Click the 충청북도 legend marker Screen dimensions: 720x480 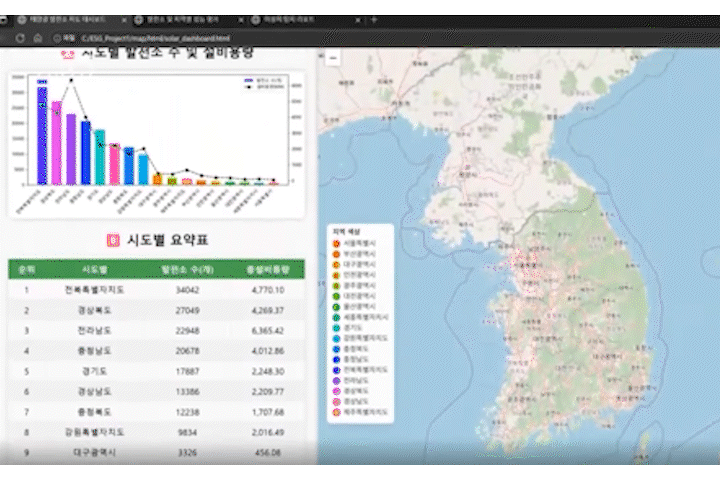point(336,349)
